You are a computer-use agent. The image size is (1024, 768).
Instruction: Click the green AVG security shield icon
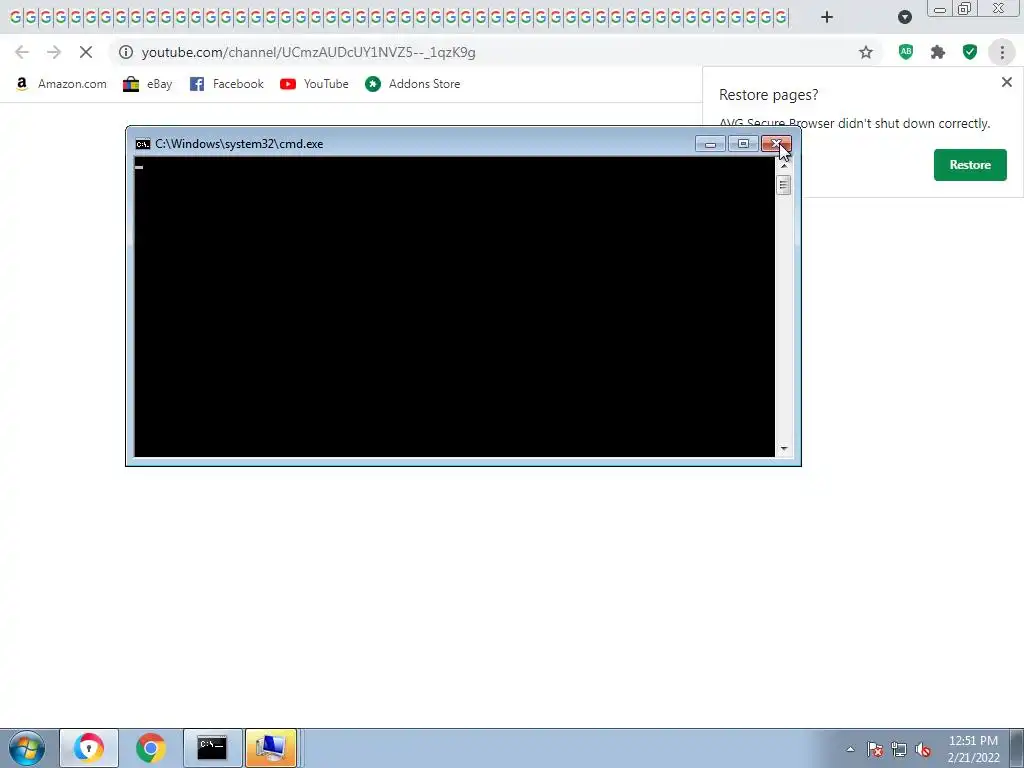[x=970, y=52]
